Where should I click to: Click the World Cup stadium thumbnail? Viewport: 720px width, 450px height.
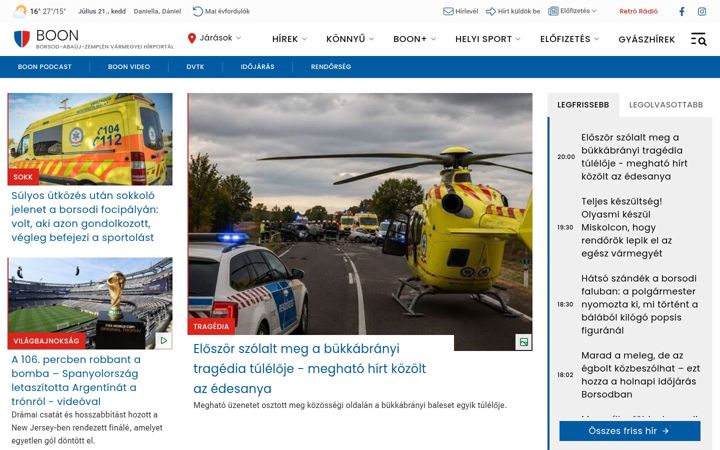(x=90, y=303)
